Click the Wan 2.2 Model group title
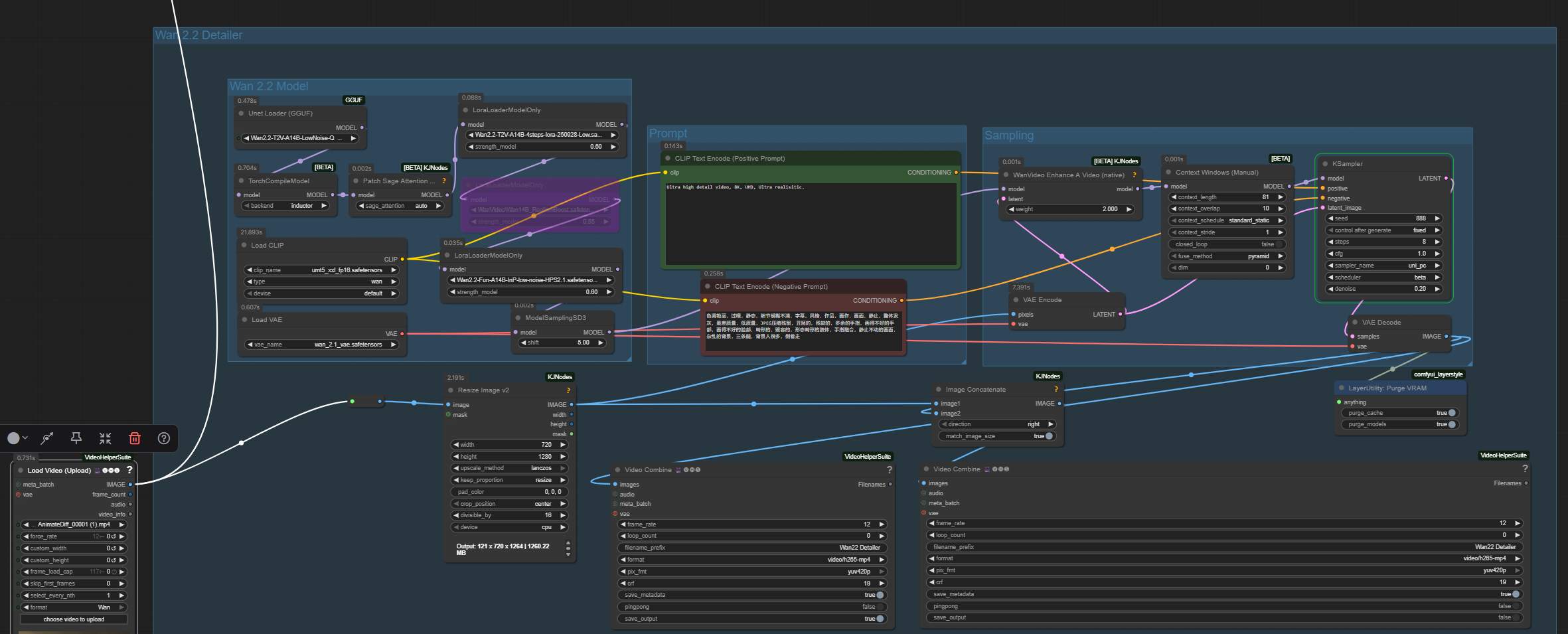Screen dimensions: 1568x634 269,86
